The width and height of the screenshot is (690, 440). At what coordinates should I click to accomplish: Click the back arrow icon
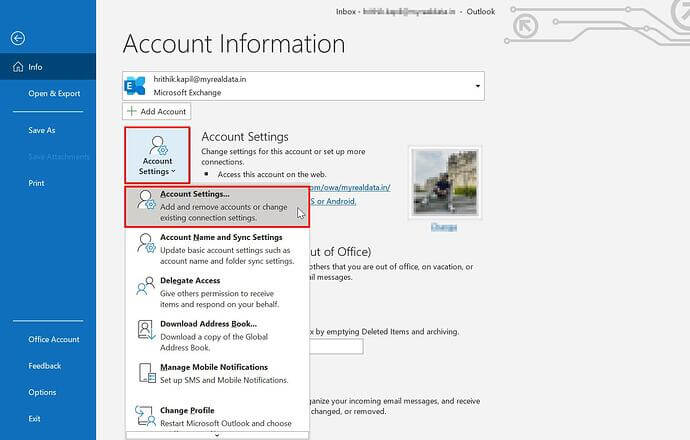[17, 38]
